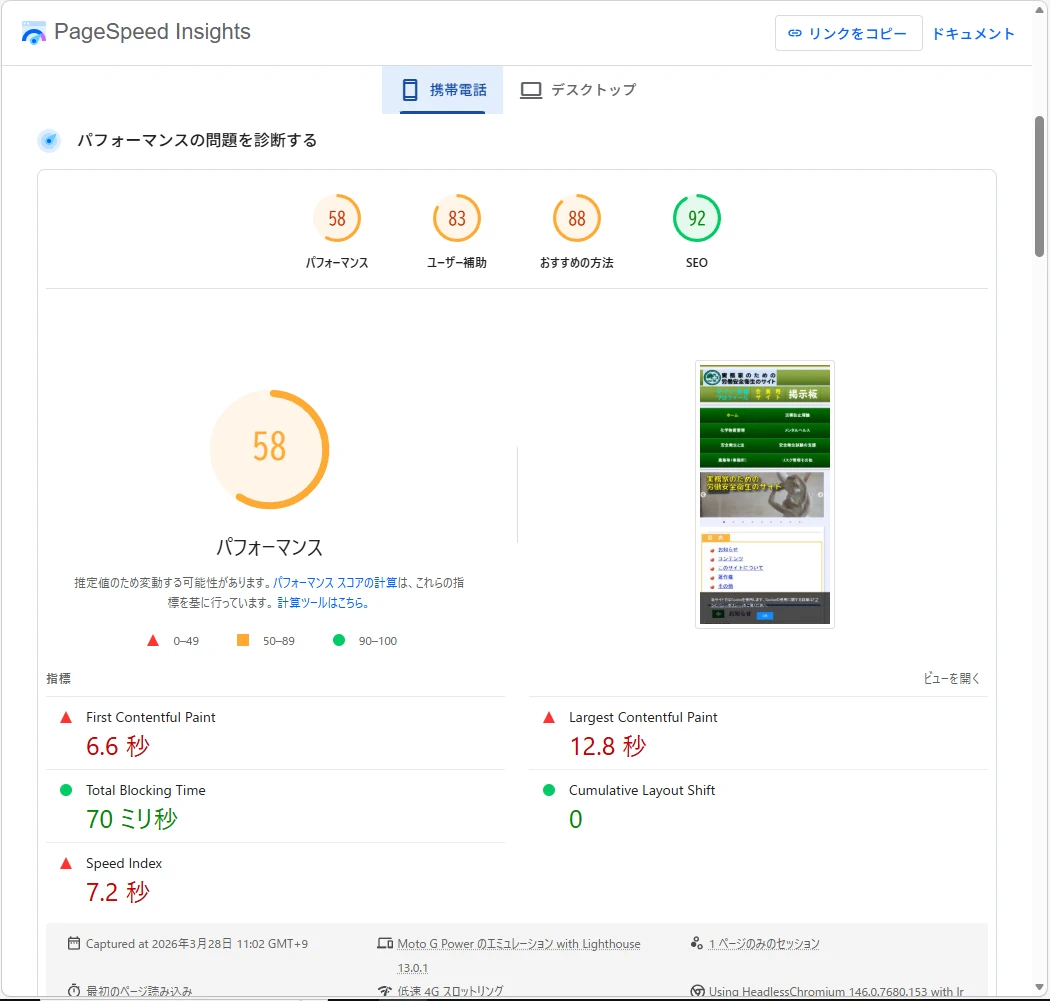This screenshot has width=1050, height=1001.
Task: Open the ドキュメント link
Action: [x=973, y=33]
